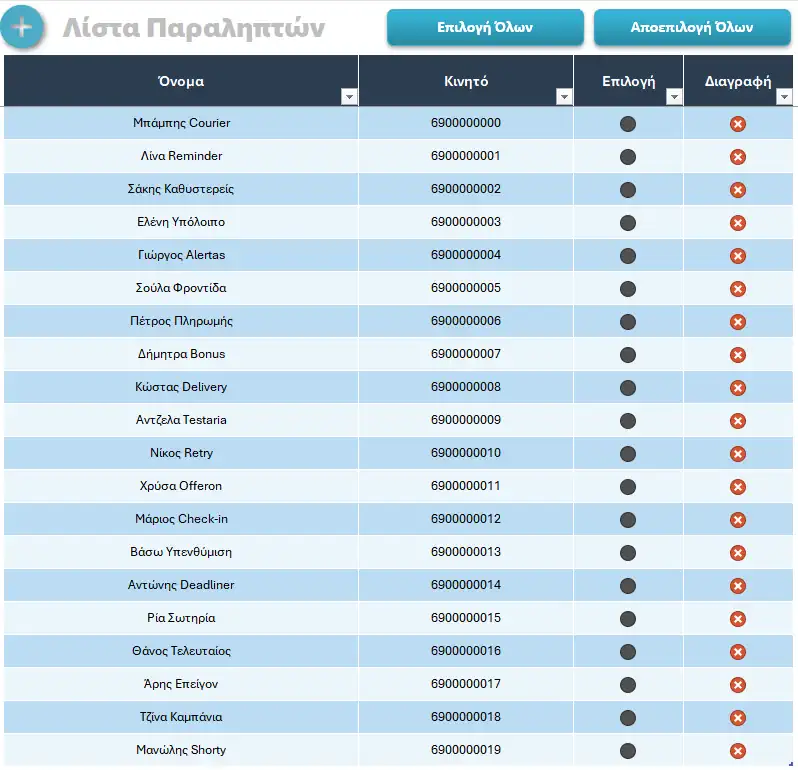Select the name cell Γιώργος Alertas
798x770 pixels.
point(181,254)
